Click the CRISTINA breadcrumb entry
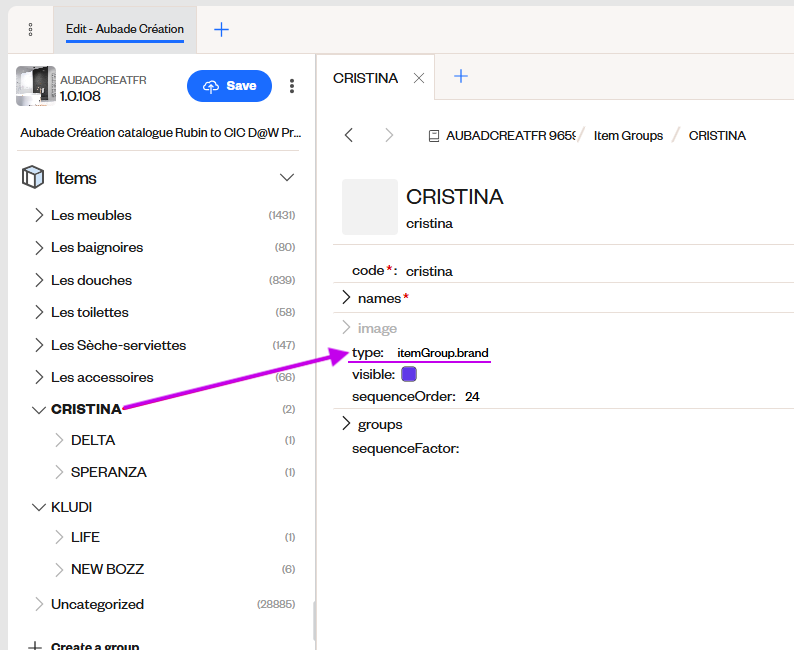 coord(717,136)
